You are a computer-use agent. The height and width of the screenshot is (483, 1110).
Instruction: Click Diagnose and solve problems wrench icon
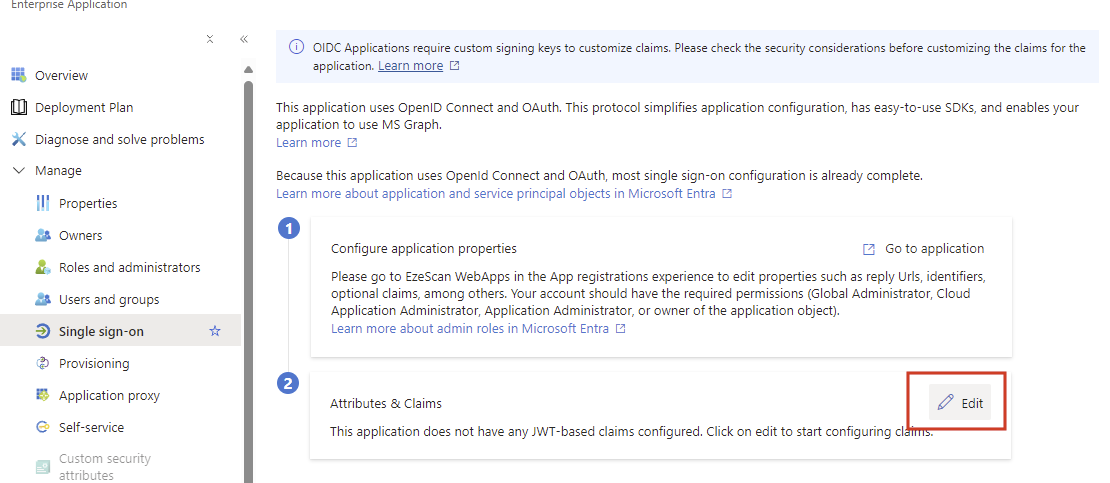[18, 139]
